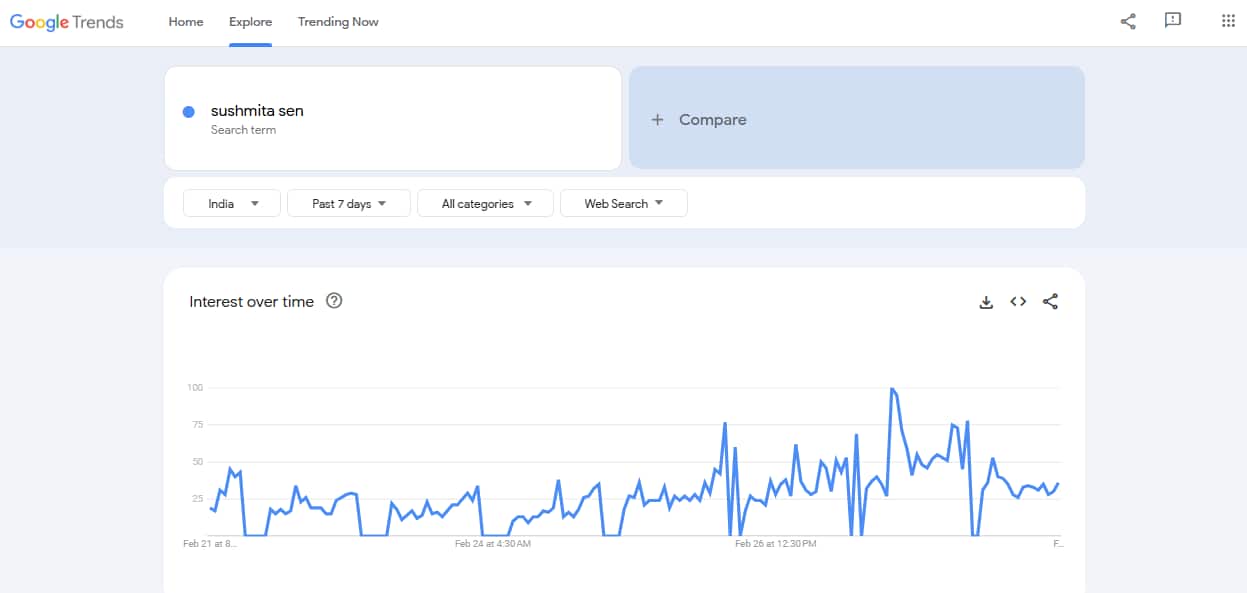Open the Google apps grid
Image resolution: width=1247 pixels, height=593 pixels.
(x=1228, y=21)
